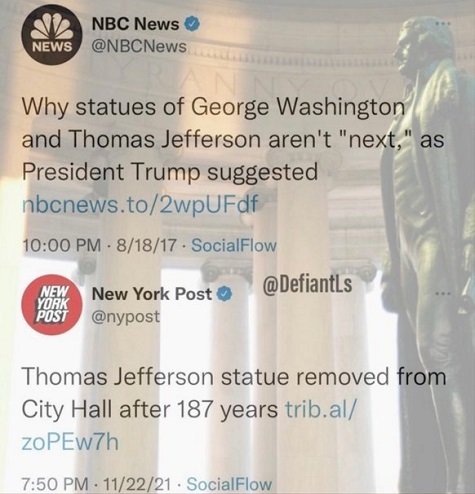Follow the trib.al/zoPEw7h link
Viewport: 475px width, 494px height.
coord(189,425)
